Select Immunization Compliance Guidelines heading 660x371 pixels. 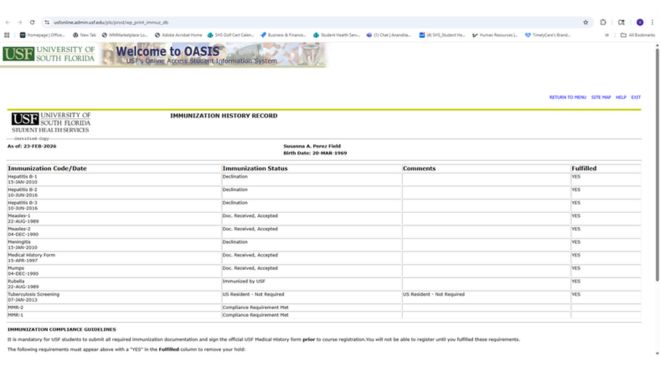61,329
